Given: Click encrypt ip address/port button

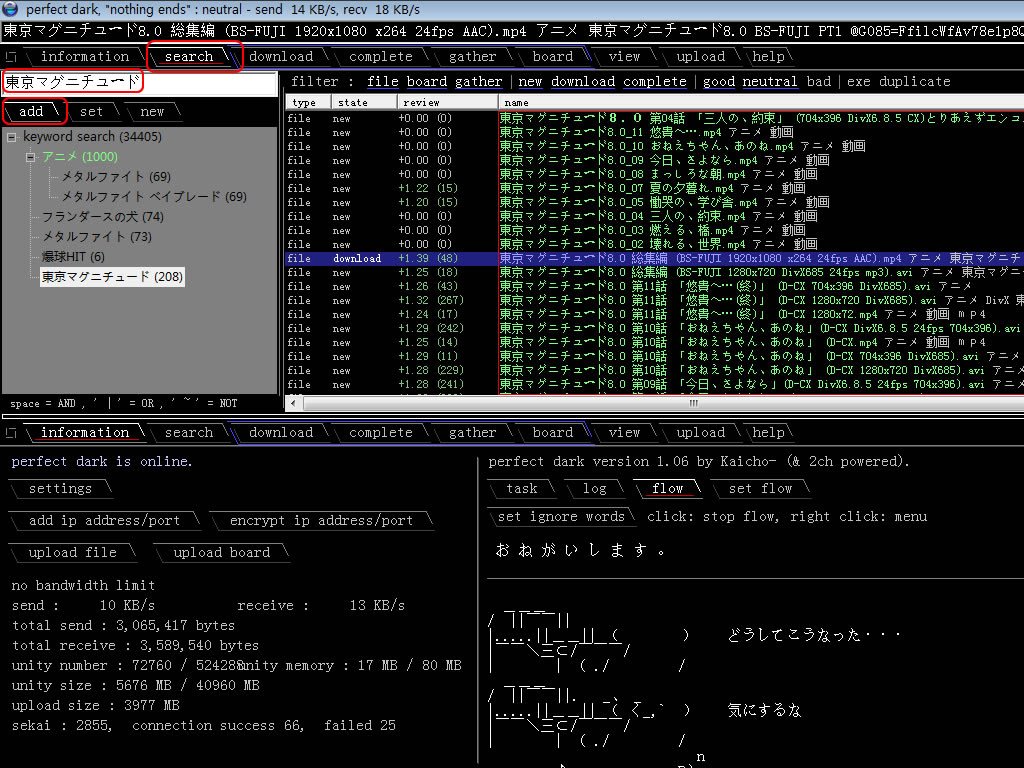Looking at the screenshot, I should [321, 520].
